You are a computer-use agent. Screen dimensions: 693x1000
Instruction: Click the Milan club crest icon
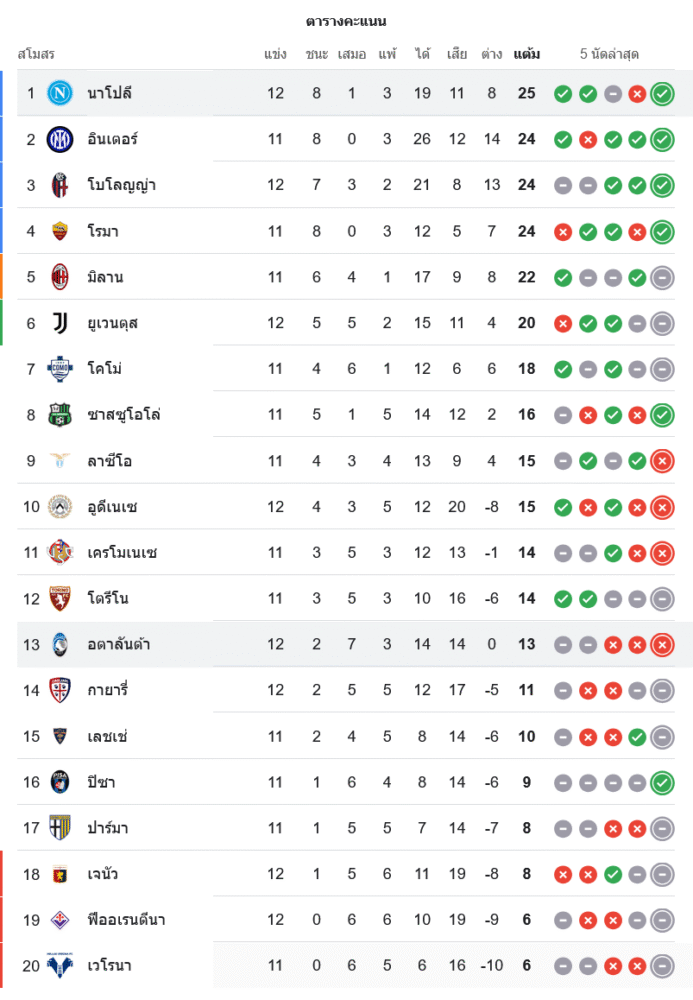point(60,277)
